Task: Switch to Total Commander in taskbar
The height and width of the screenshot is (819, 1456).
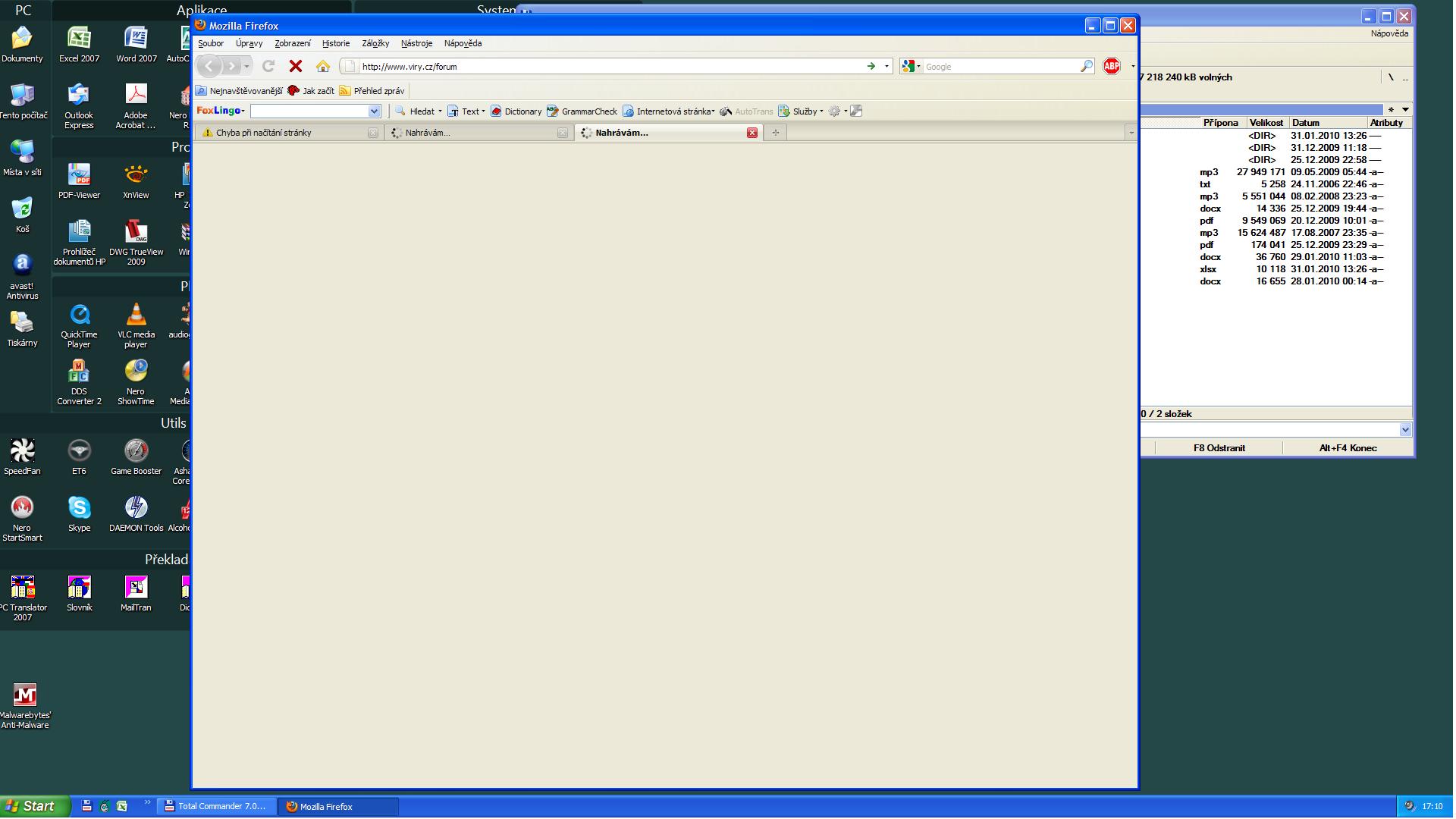Action: [x=215, y=807]
